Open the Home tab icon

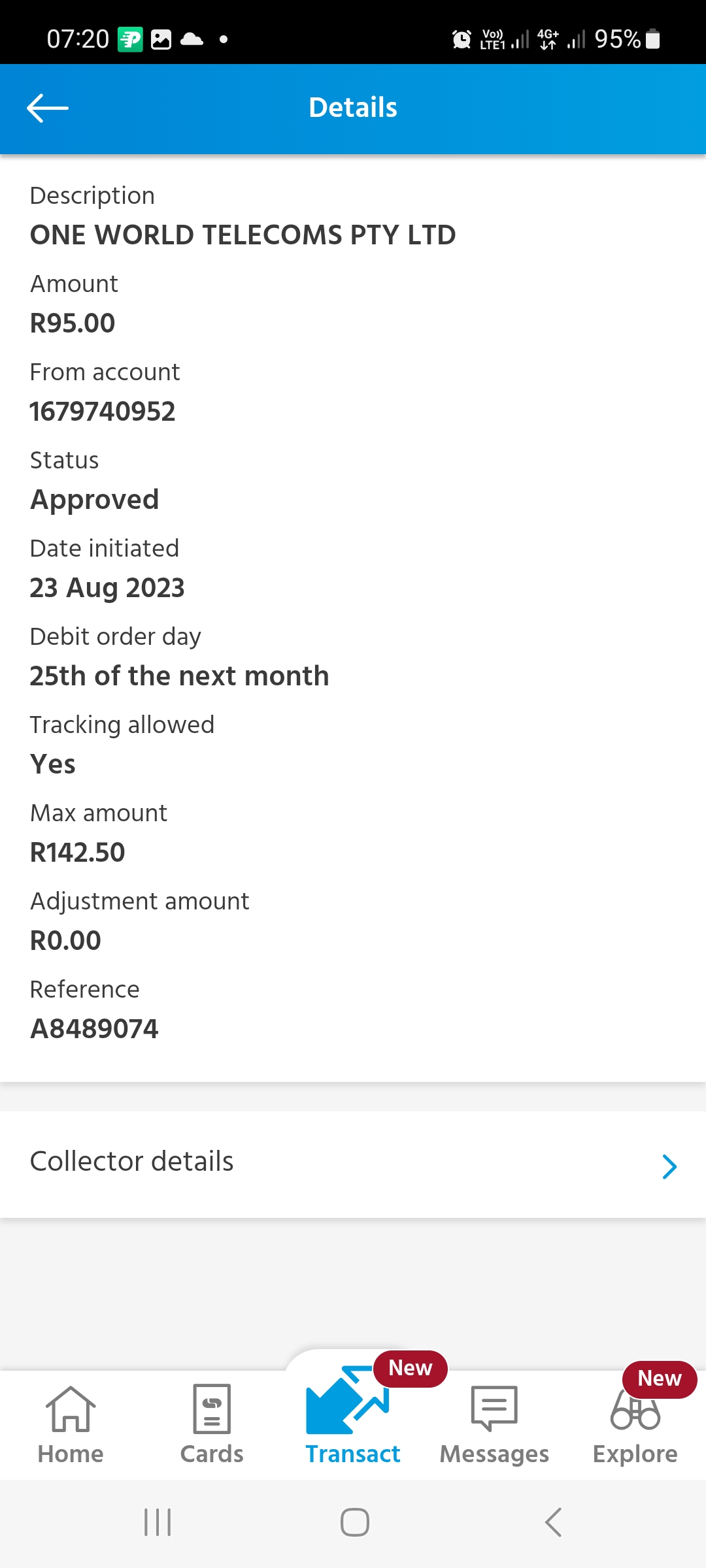click(x=71, y=1409)
